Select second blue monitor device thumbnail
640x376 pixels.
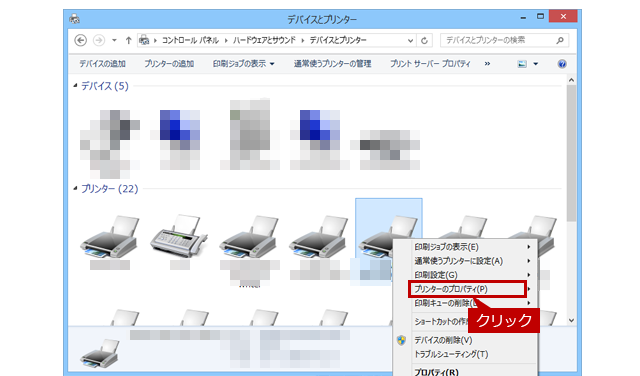coord(320,140)
